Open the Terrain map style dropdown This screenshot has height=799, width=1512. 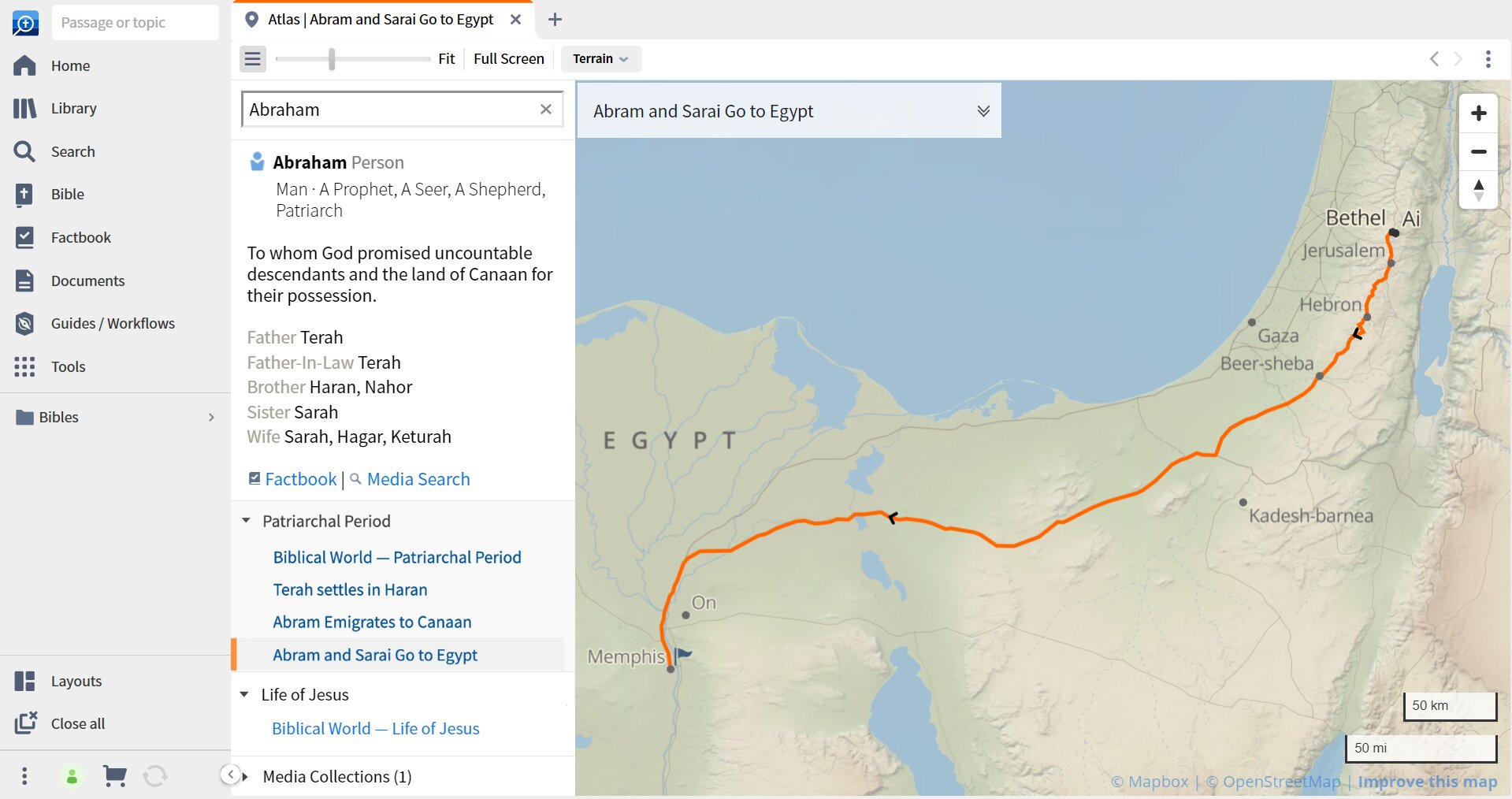pos(600,58)
